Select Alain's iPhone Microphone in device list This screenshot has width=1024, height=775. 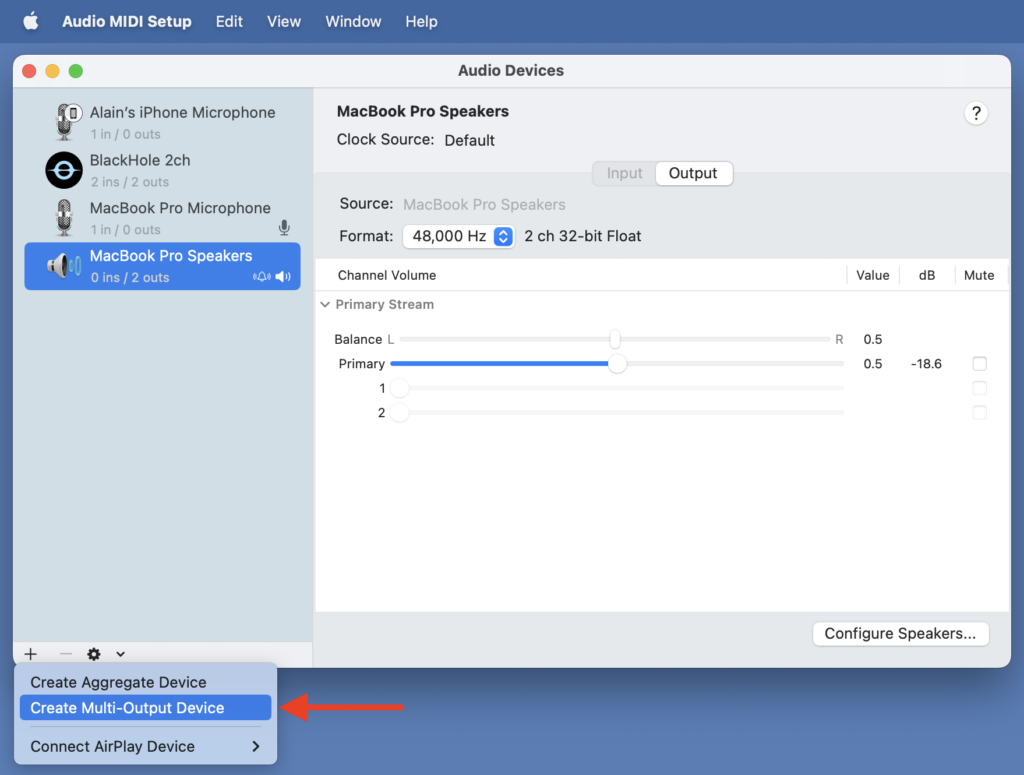163,122
